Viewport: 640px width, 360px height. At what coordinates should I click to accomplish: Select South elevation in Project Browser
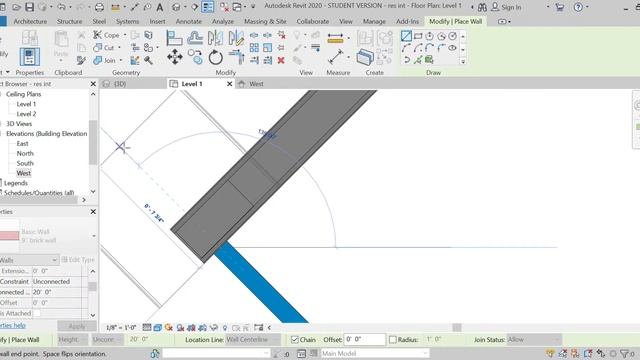pyautogui.click(x=25, y=163)
